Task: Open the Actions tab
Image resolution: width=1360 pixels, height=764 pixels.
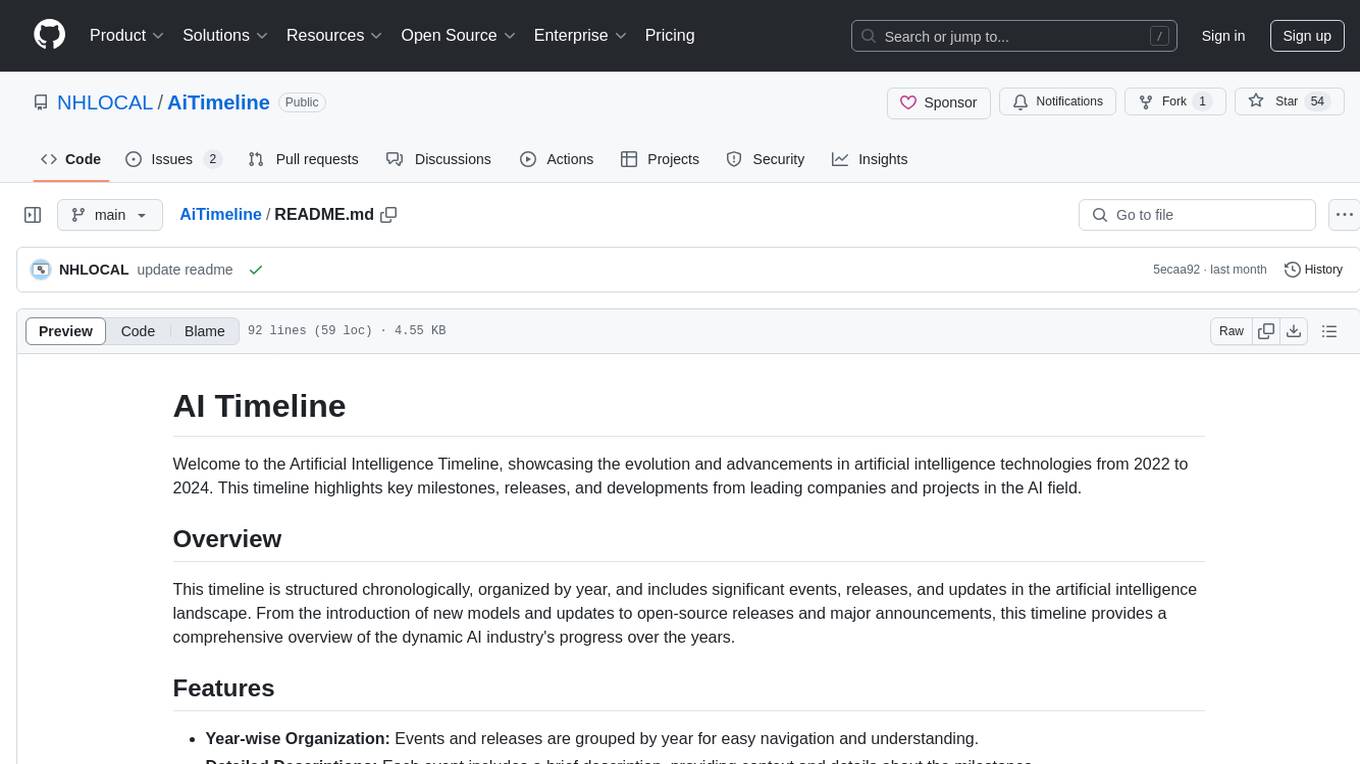Action: click(x=557, y=159)
